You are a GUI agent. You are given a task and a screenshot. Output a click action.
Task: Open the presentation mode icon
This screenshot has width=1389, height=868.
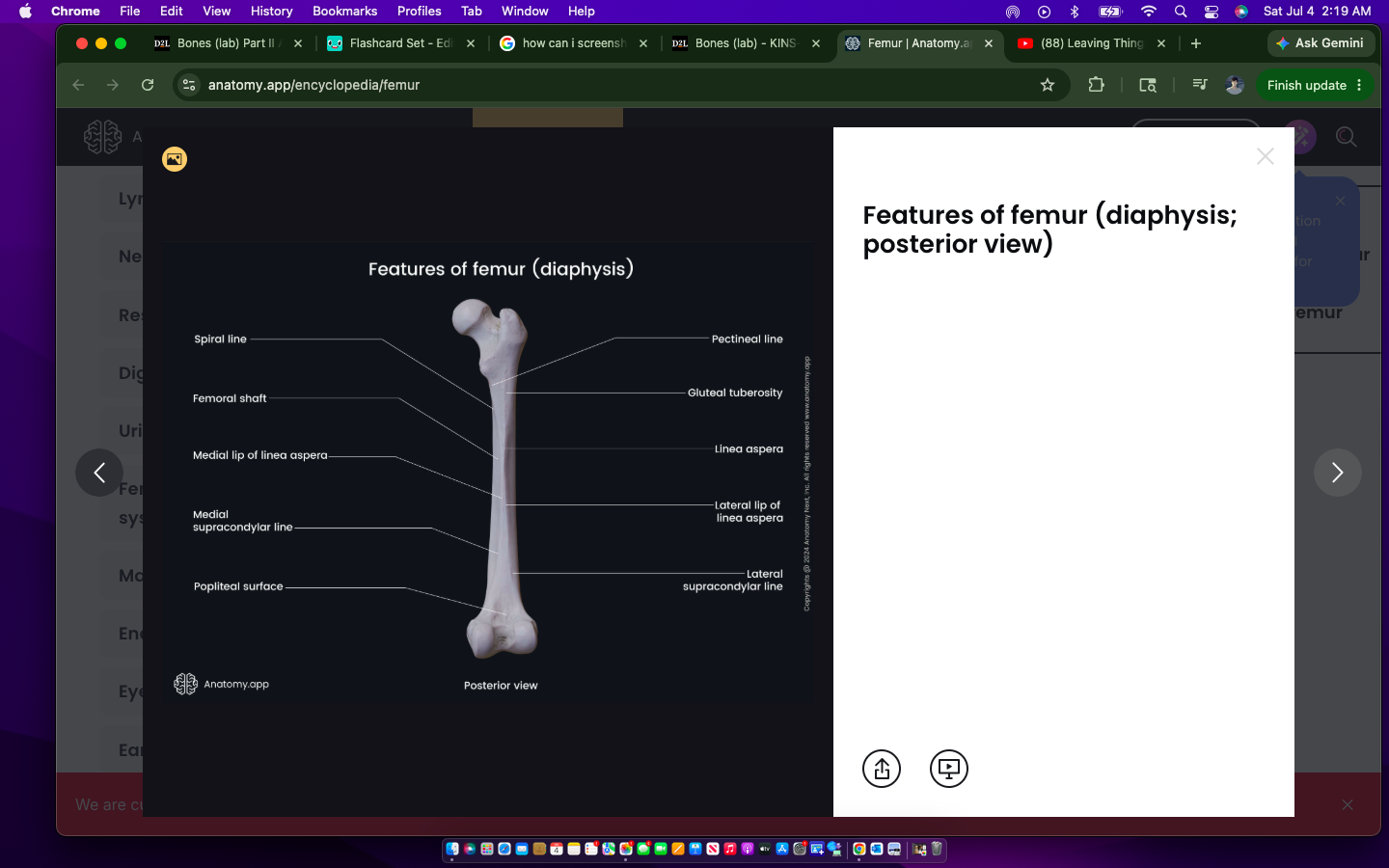click(x=948, y=769)
